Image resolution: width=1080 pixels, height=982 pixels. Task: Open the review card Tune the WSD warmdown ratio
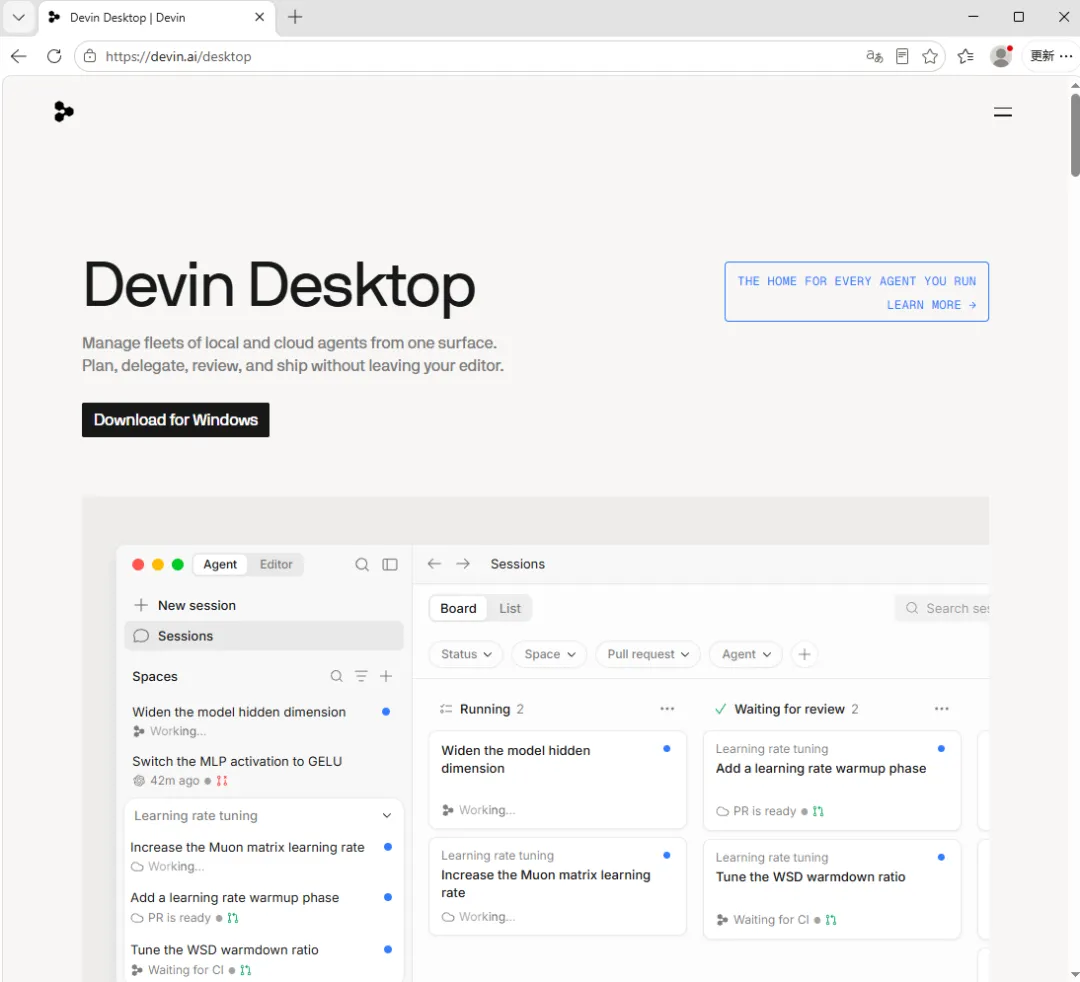[831, 889]
